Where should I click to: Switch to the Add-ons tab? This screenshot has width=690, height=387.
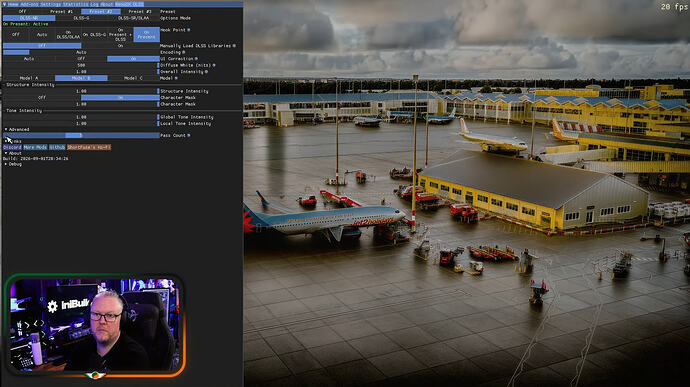[x=29, y=4]
